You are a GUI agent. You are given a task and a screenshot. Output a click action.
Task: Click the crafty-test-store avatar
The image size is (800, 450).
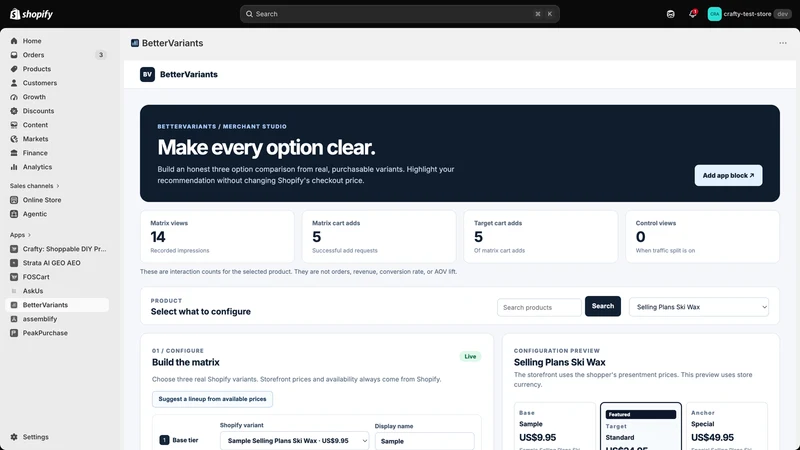pos(714,14)
